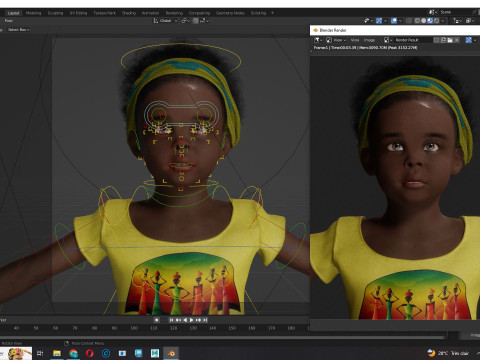The width and height of the screenshot is (480, 360).
Task: Toggle snapping magnet in viewport header
Action: 195,21
